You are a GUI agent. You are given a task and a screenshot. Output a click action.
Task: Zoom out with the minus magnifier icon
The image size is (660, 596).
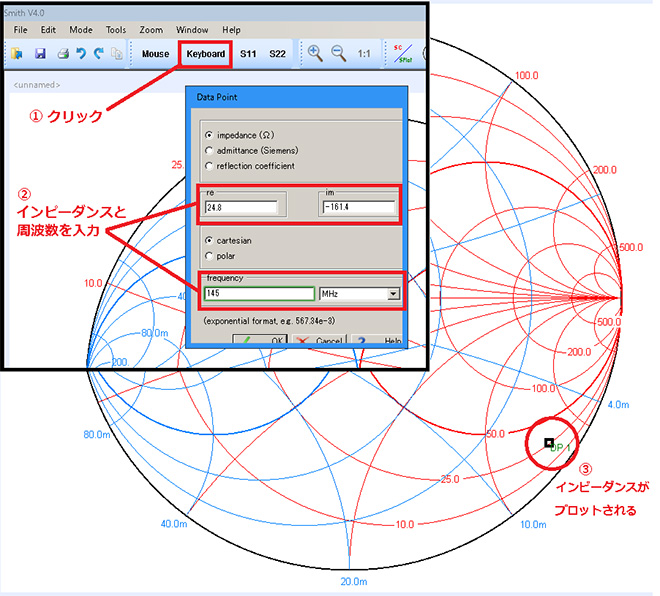[x=338, y=53]
